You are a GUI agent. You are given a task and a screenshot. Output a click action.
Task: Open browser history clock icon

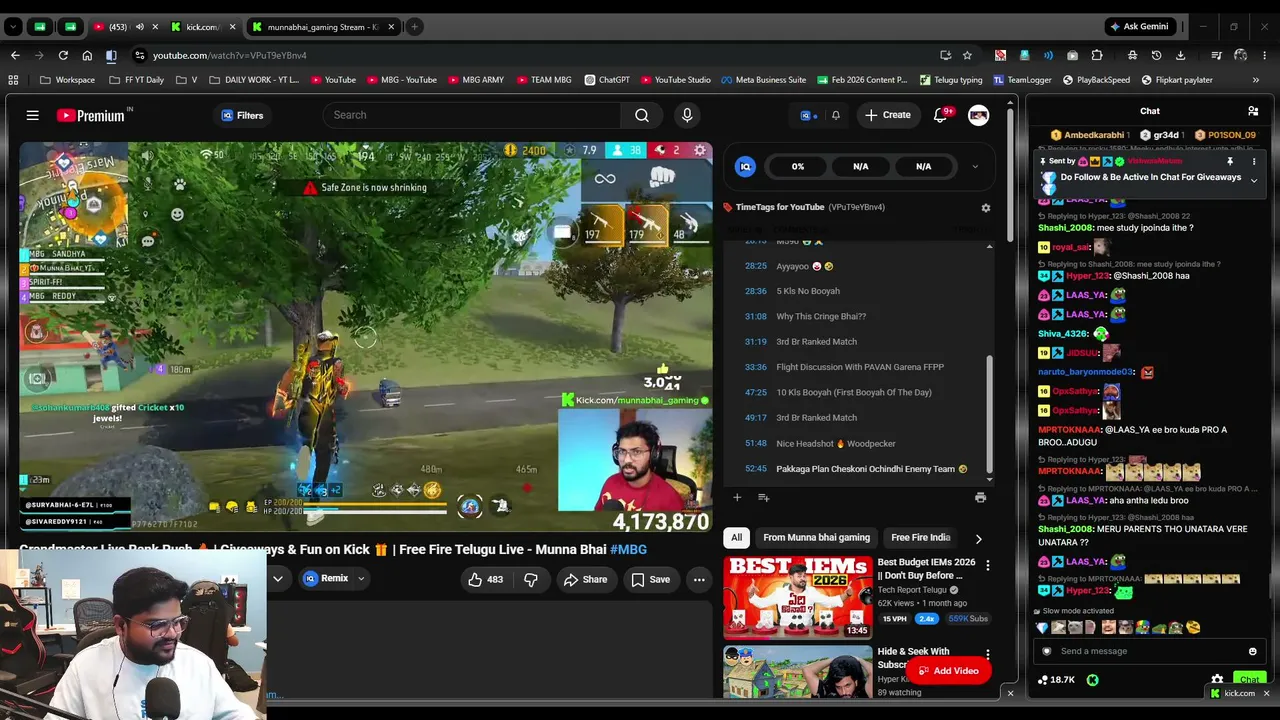point(1157,55)
